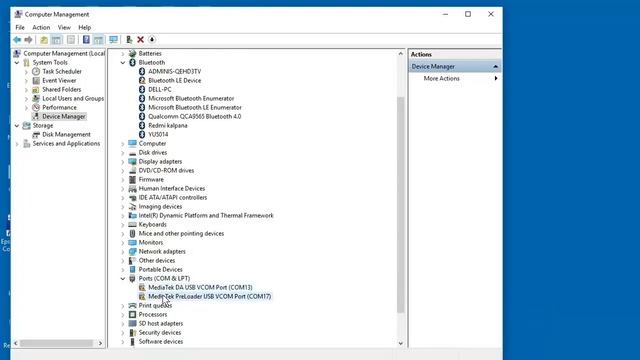The height and width of the screenshot is (360, 640).
Task: Click the left tree horizontal scrollbar thumb
Action: click(56, 343)
